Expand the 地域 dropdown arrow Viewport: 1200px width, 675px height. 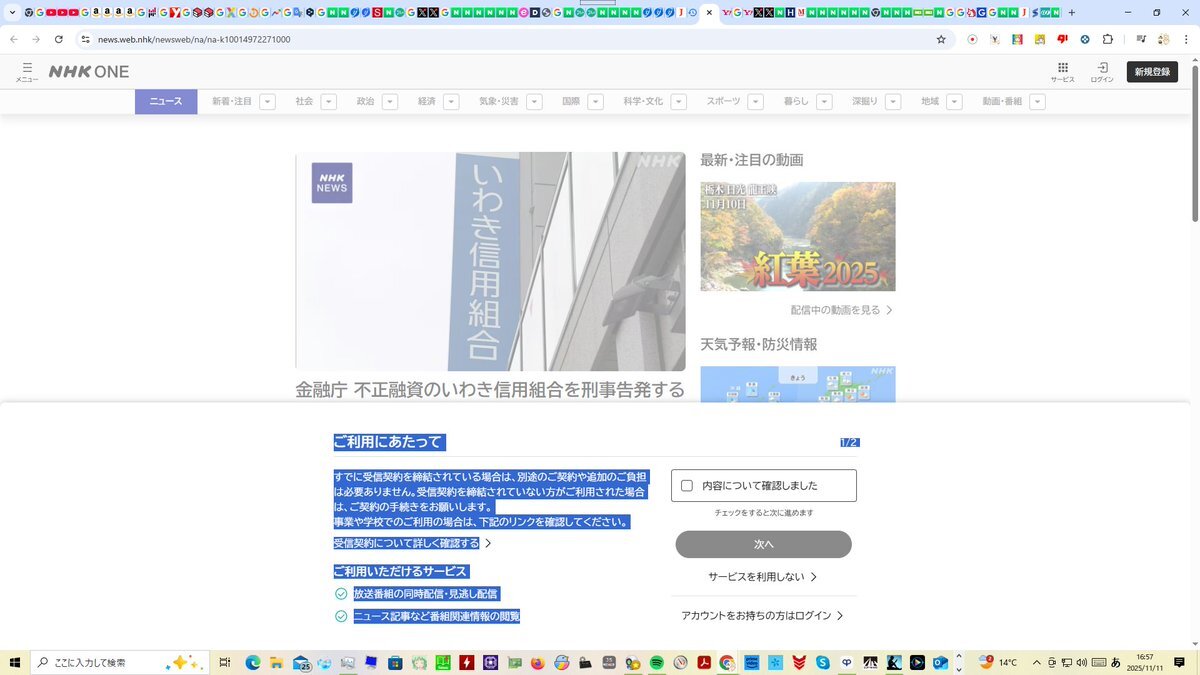955,101
